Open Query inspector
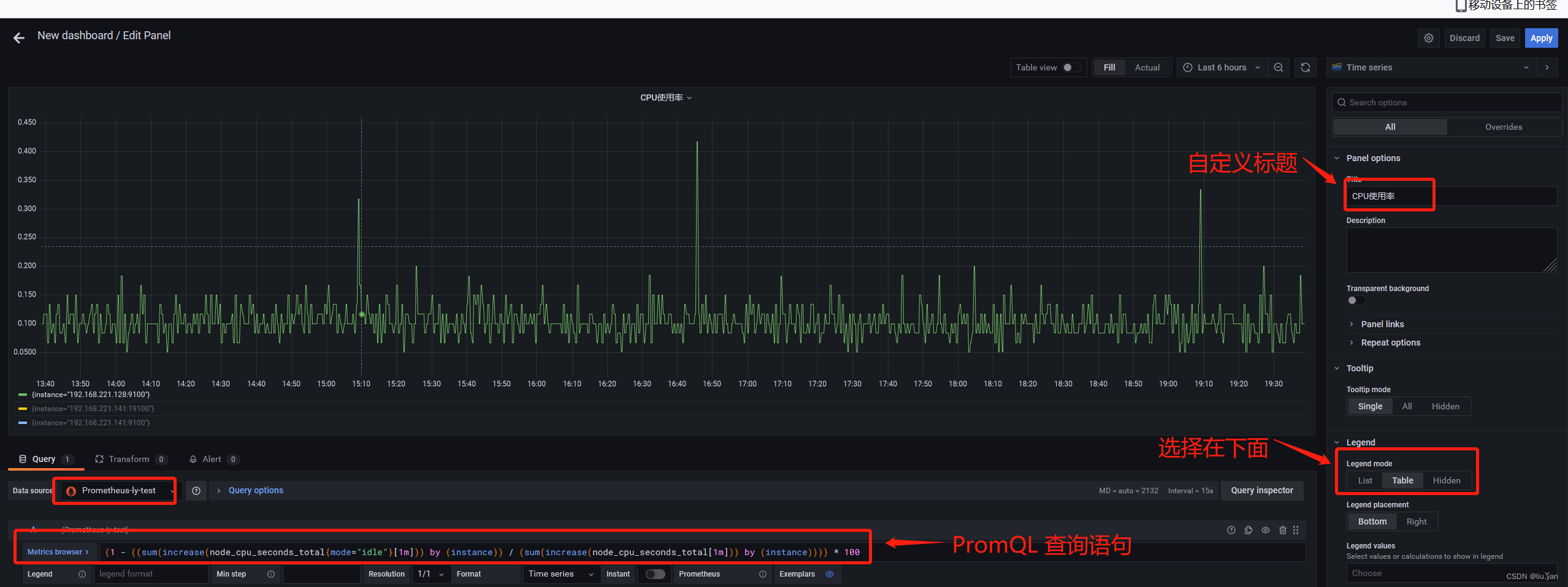Screen dimensions: 1568x587 tap(1261, 491)
